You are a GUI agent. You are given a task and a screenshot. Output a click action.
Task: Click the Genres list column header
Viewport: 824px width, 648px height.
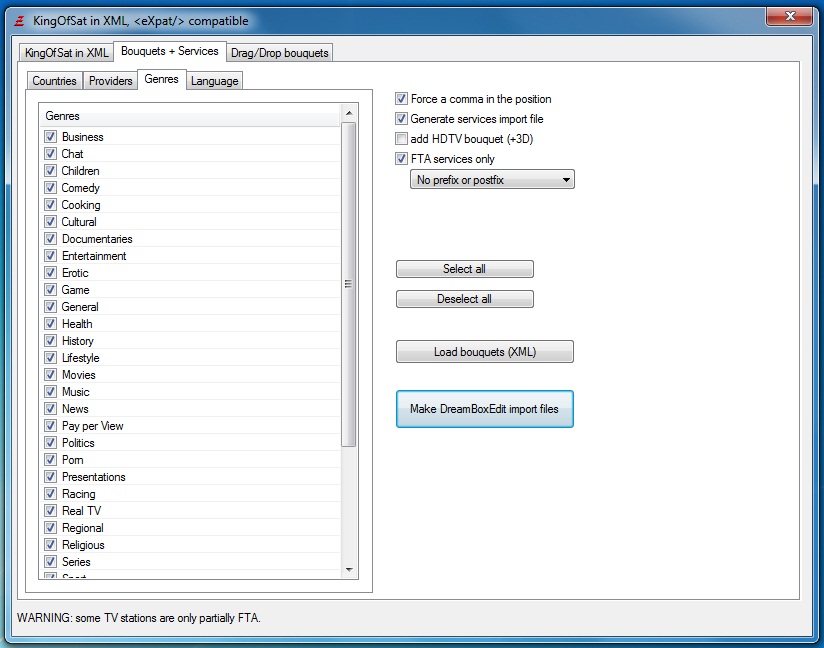click(x=190, y=116)
